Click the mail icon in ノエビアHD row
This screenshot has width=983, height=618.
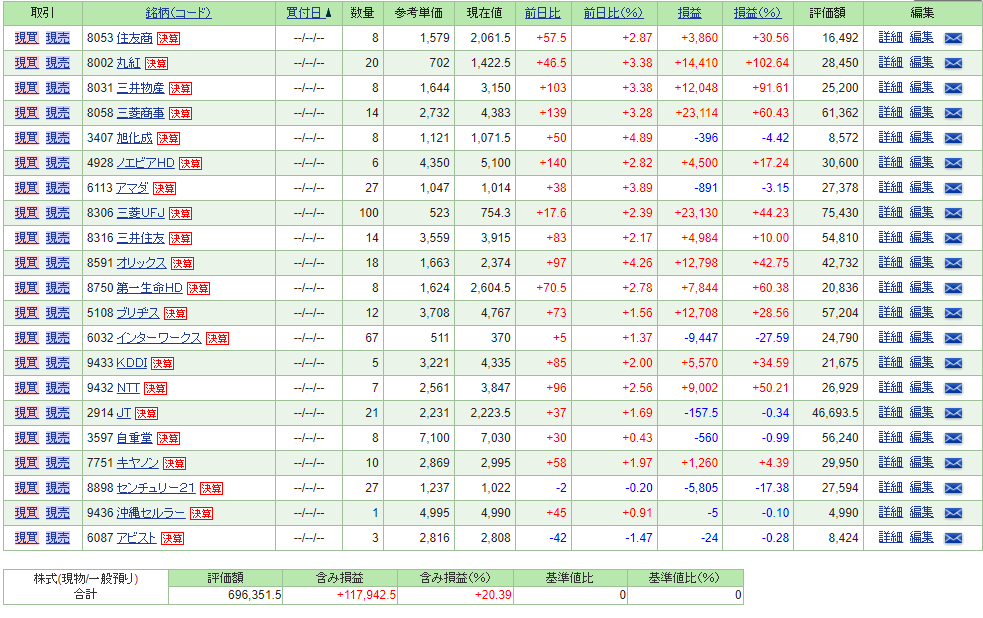coord(953,164)
